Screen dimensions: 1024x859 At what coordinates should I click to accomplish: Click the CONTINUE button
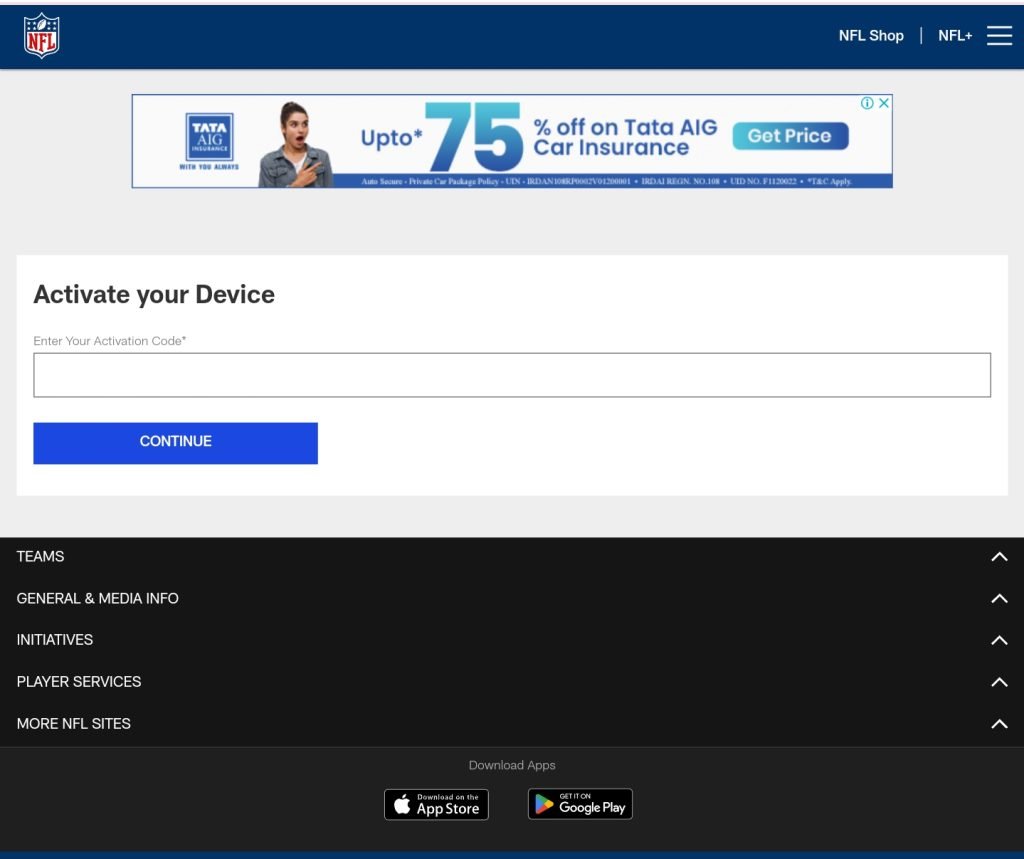176,443
